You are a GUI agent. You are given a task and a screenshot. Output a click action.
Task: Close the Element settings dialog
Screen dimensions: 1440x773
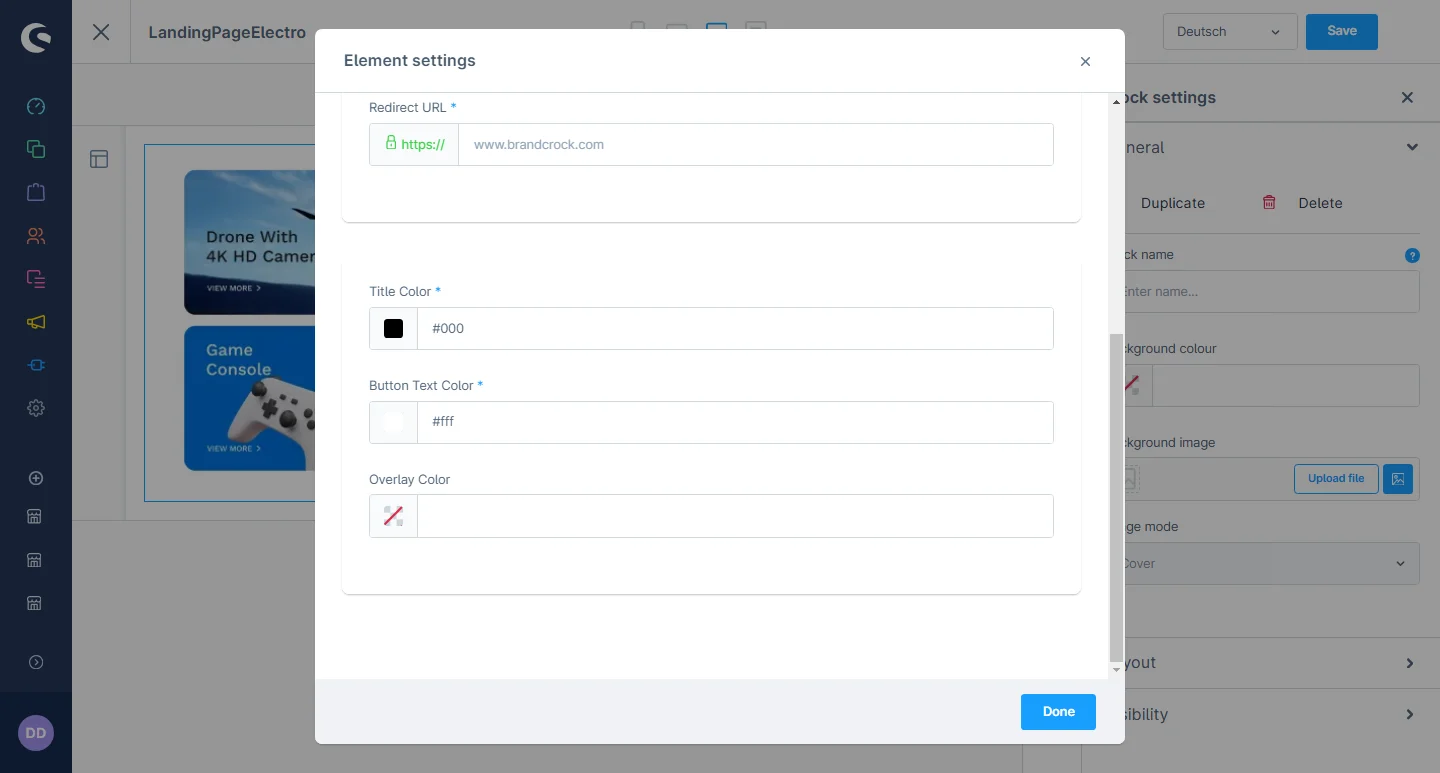click(1085, 62)
